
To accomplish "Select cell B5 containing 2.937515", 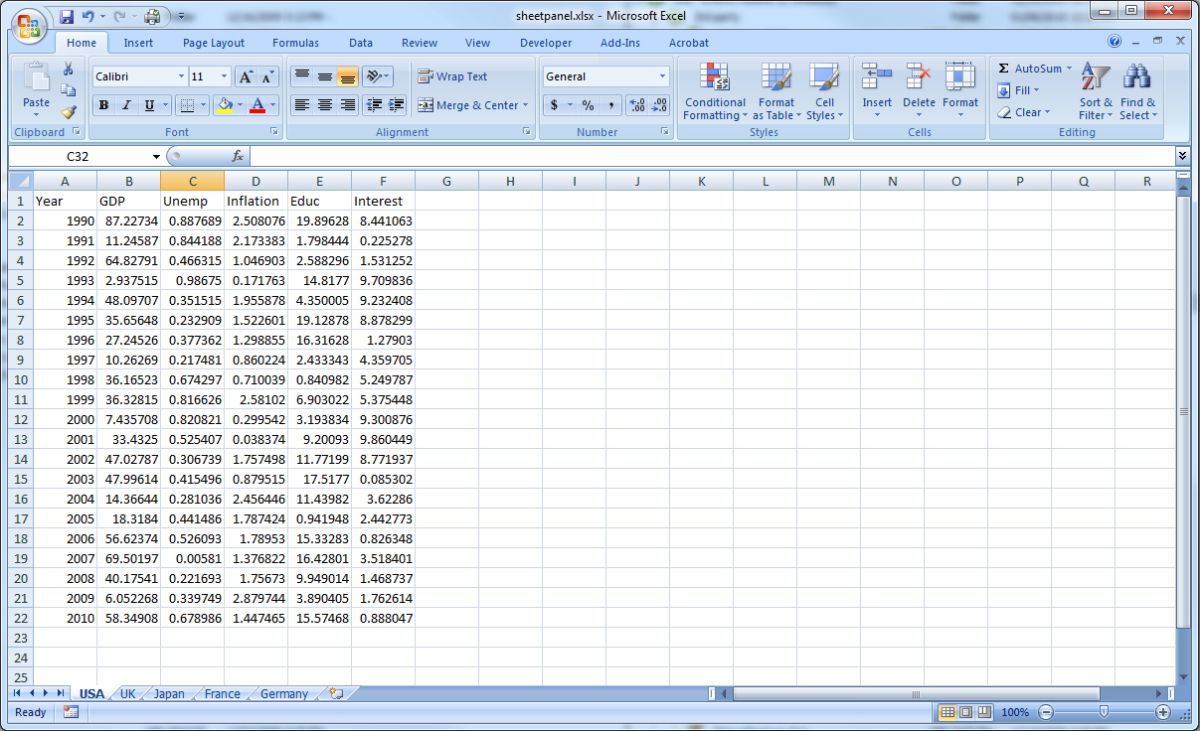I will [129, 280].
